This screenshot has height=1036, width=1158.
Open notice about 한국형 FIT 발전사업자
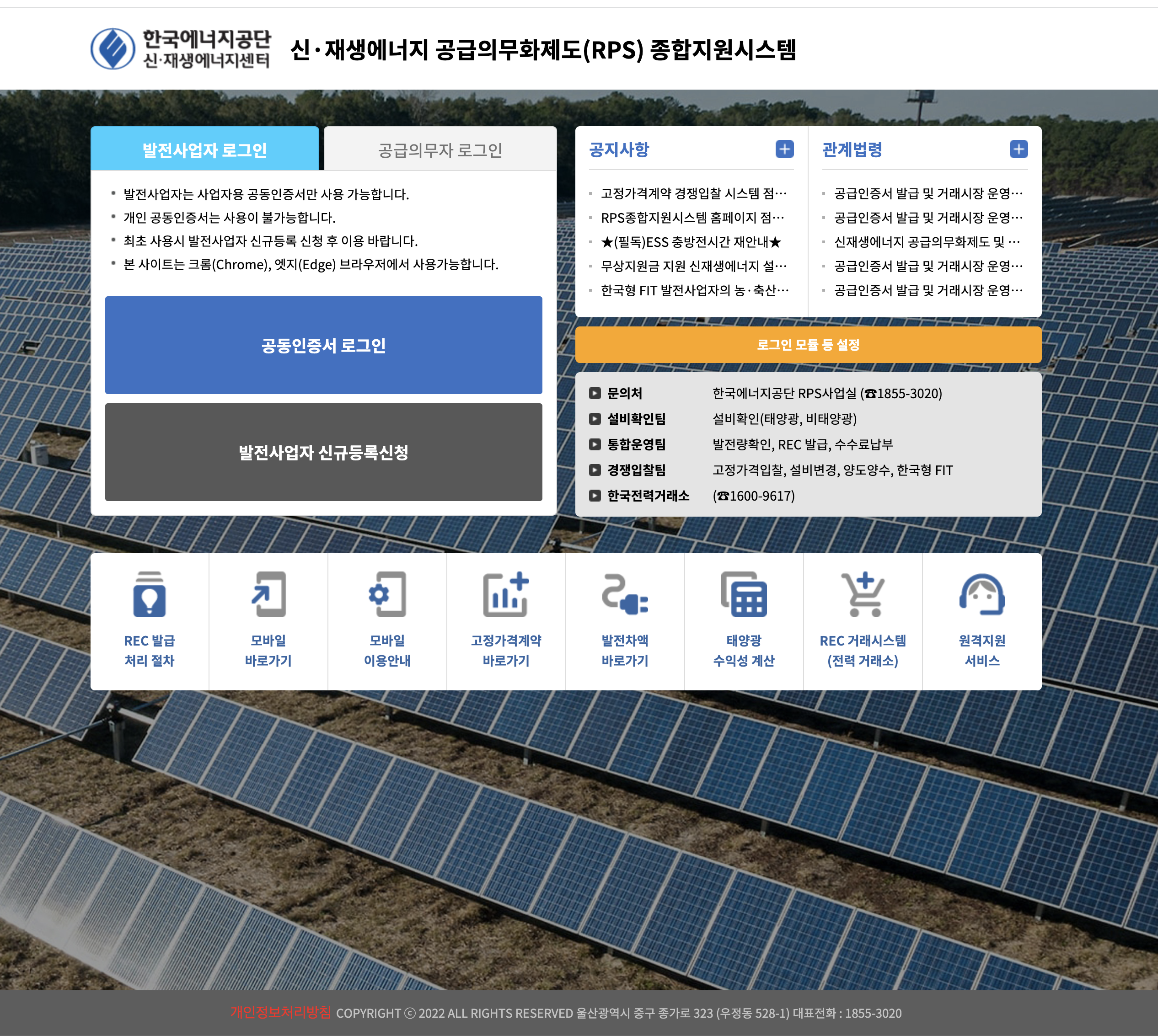[x=694, y=290]
